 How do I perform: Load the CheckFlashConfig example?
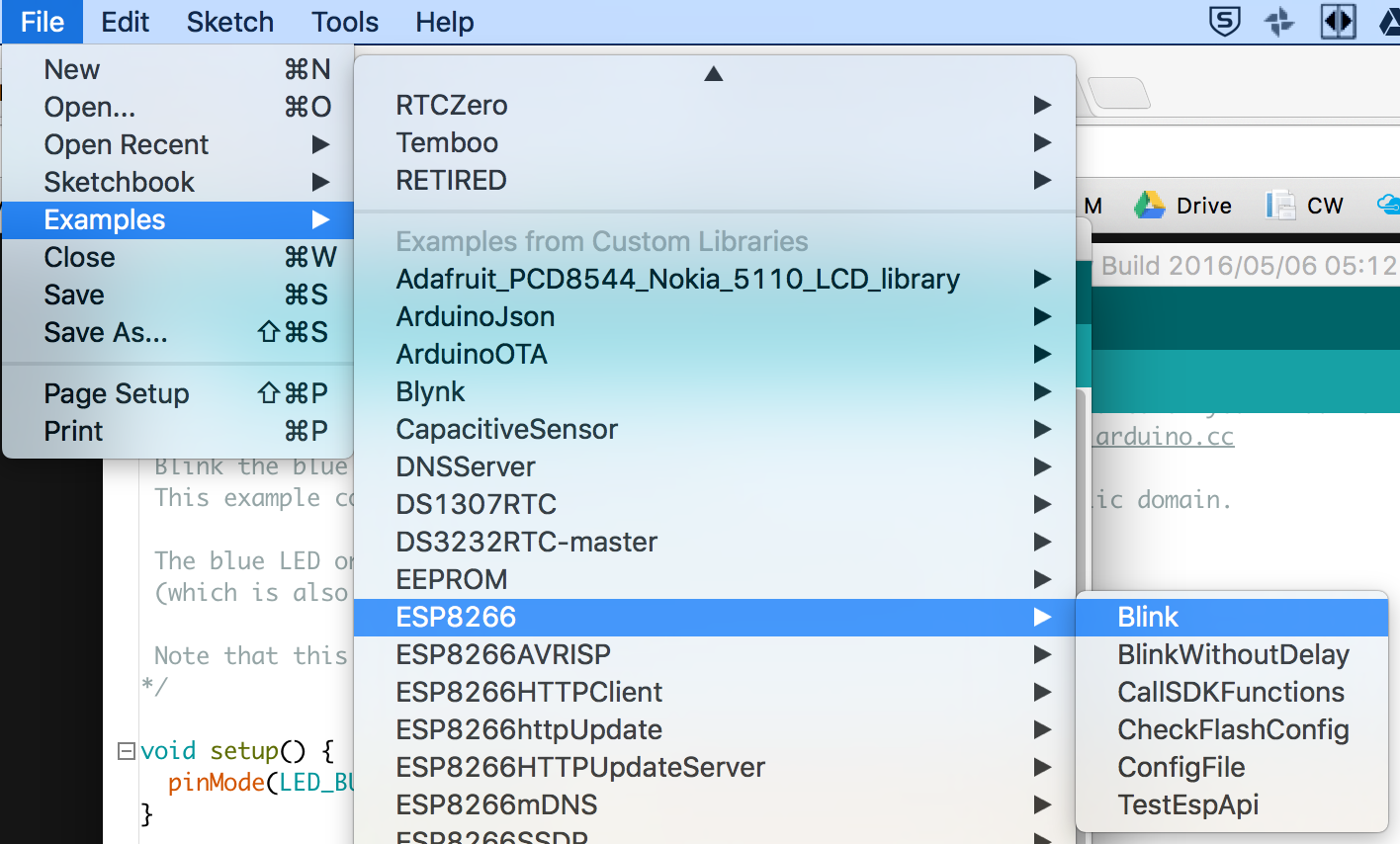[1232, 729]
